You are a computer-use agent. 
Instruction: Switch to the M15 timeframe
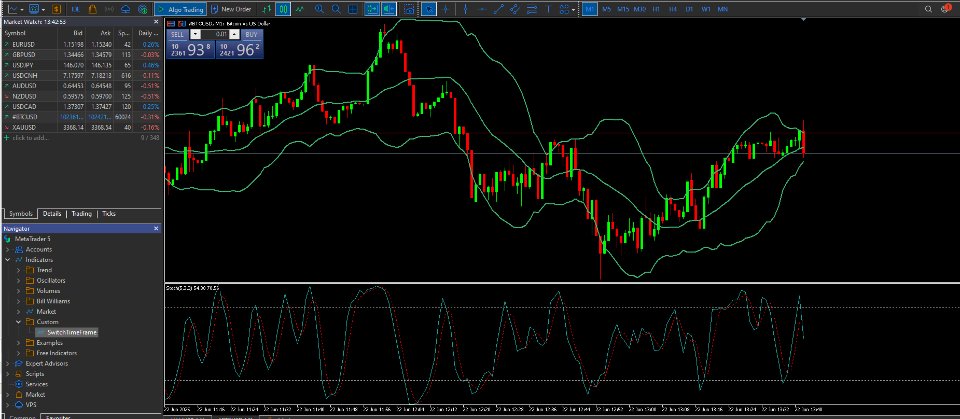point(623,9)
